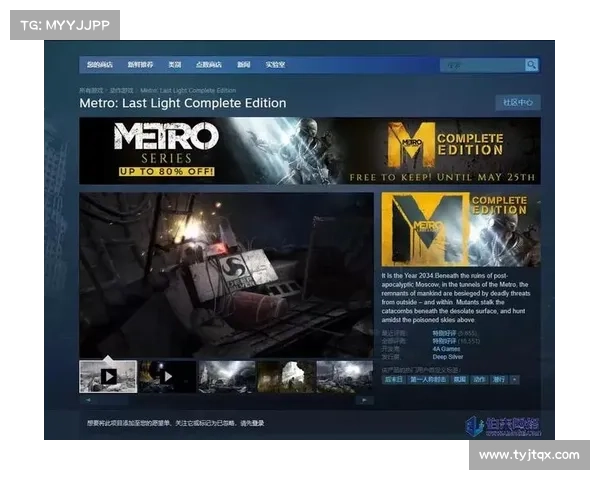Open the 新鲜推荐 menu
This screenshot has width=600, height=480.
[140, 65]
